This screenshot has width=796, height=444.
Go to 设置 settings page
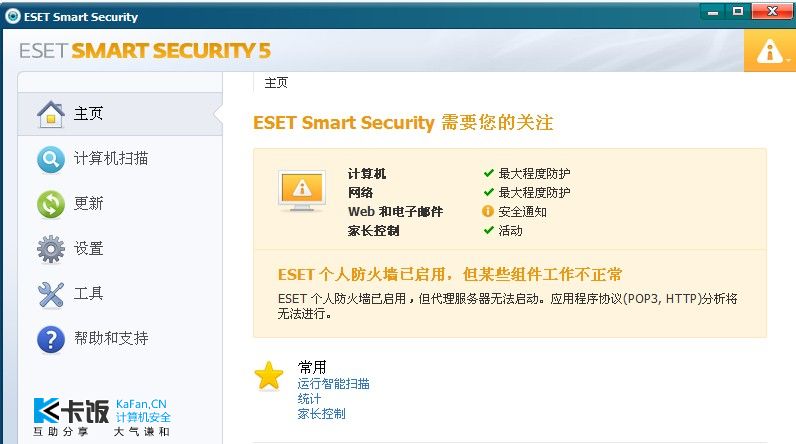(88, 249)
